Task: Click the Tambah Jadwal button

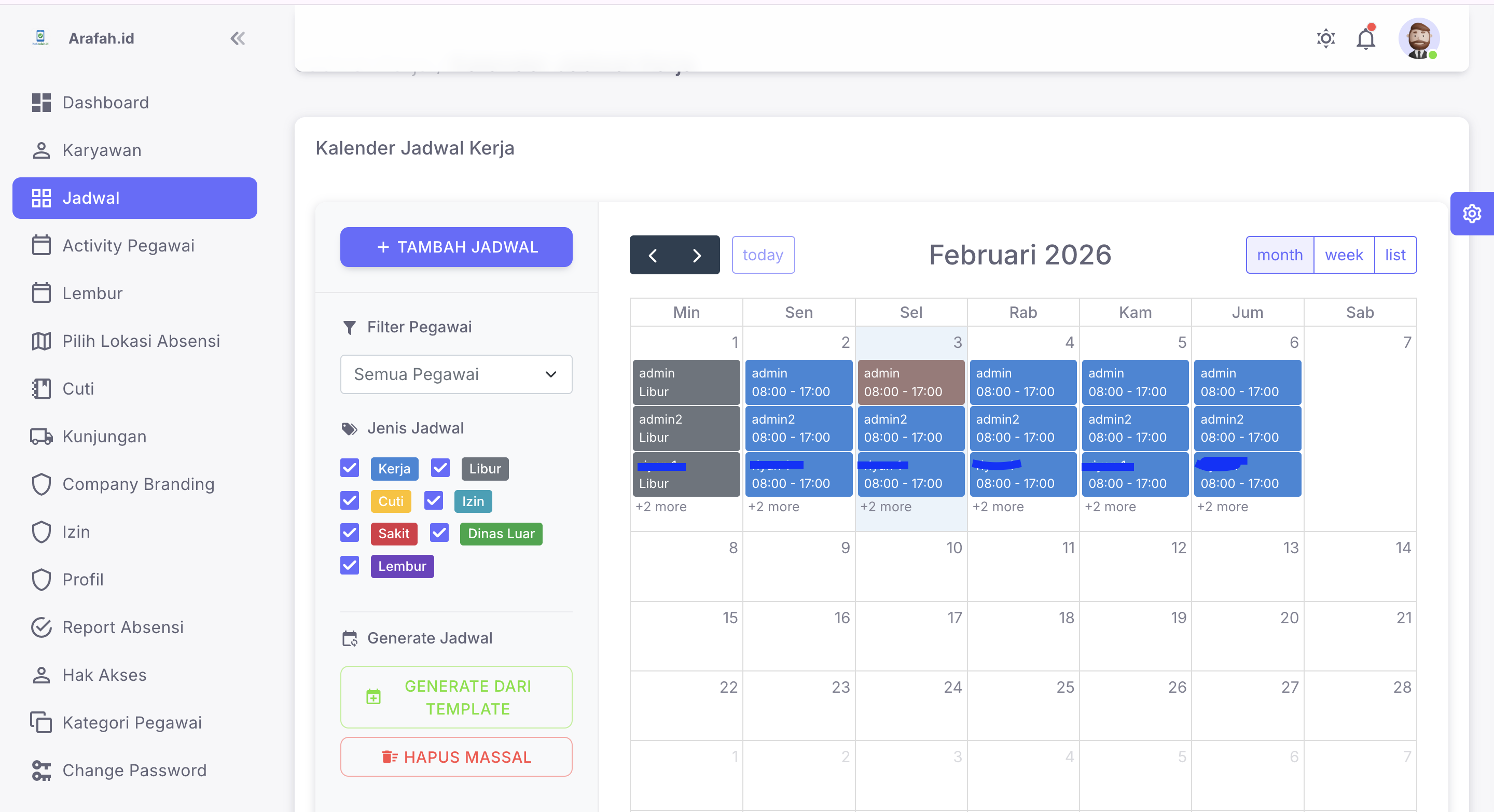Action: pos(456,247)
